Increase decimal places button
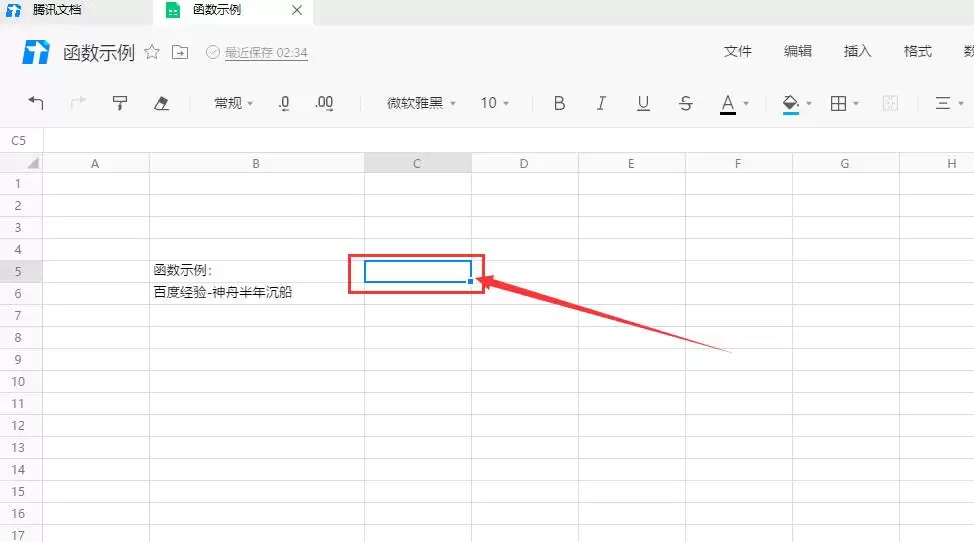 point(324,103)
